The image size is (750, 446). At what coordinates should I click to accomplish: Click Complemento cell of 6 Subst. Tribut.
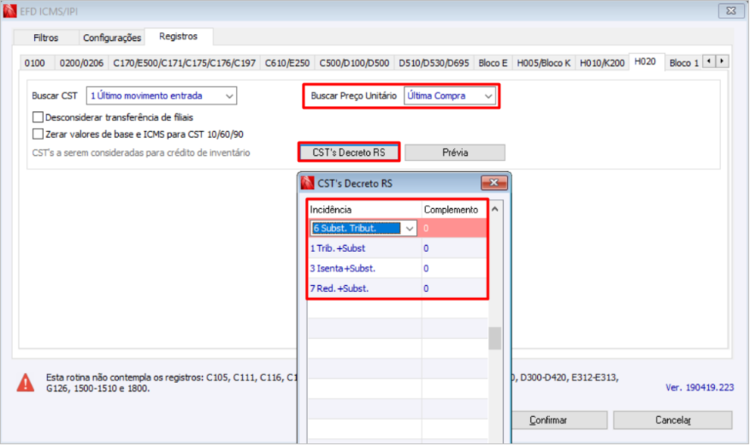click(453, 228)
